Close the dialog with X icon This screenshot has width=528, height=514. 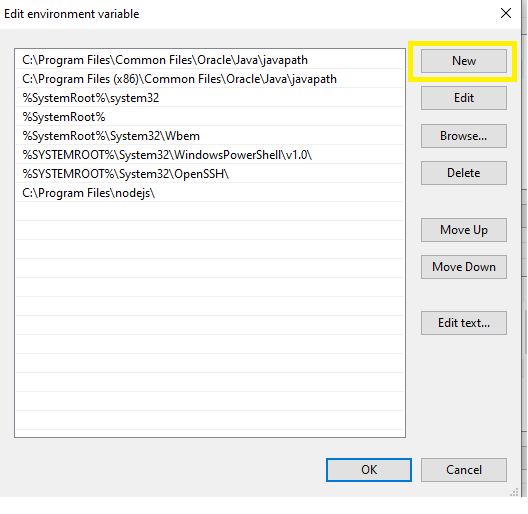(x=506, y=13)
